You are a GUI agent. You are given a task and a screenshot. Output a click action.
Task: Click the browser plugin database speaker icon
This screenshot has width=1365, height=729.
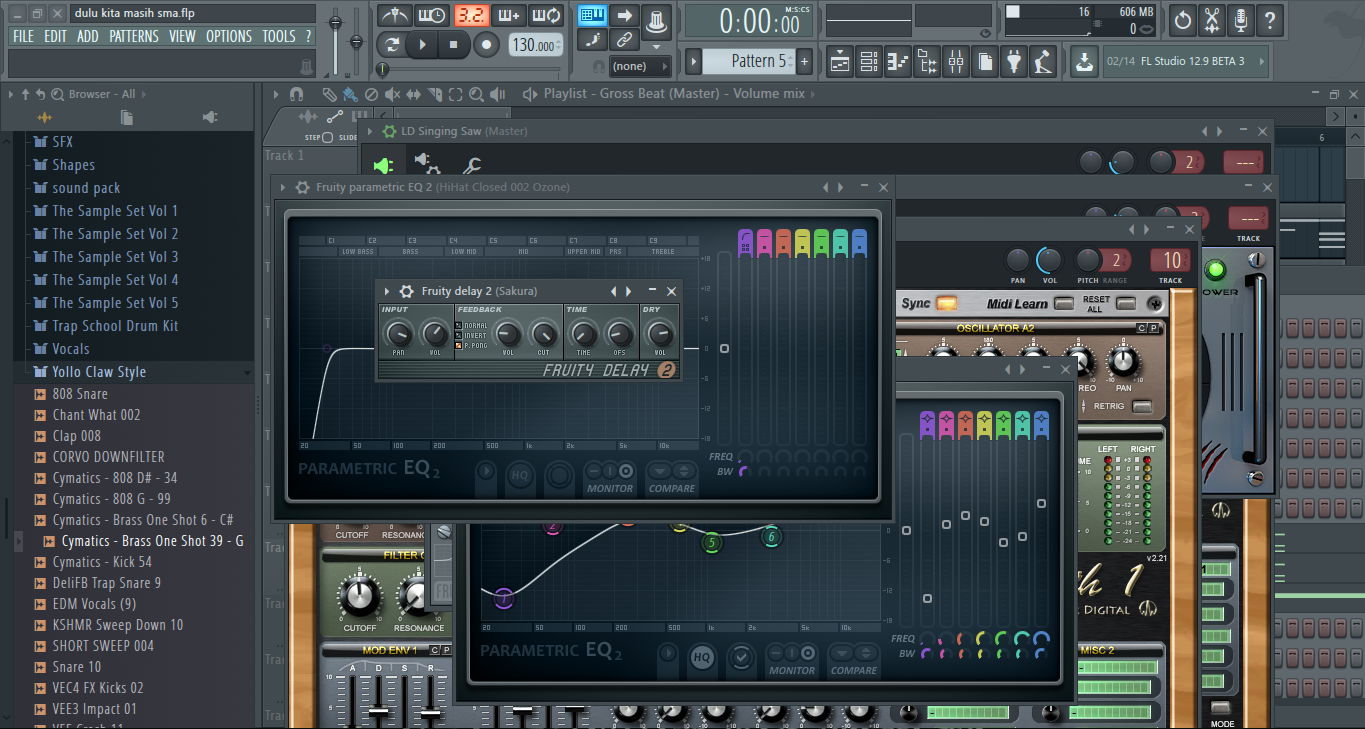pos(210,117)
